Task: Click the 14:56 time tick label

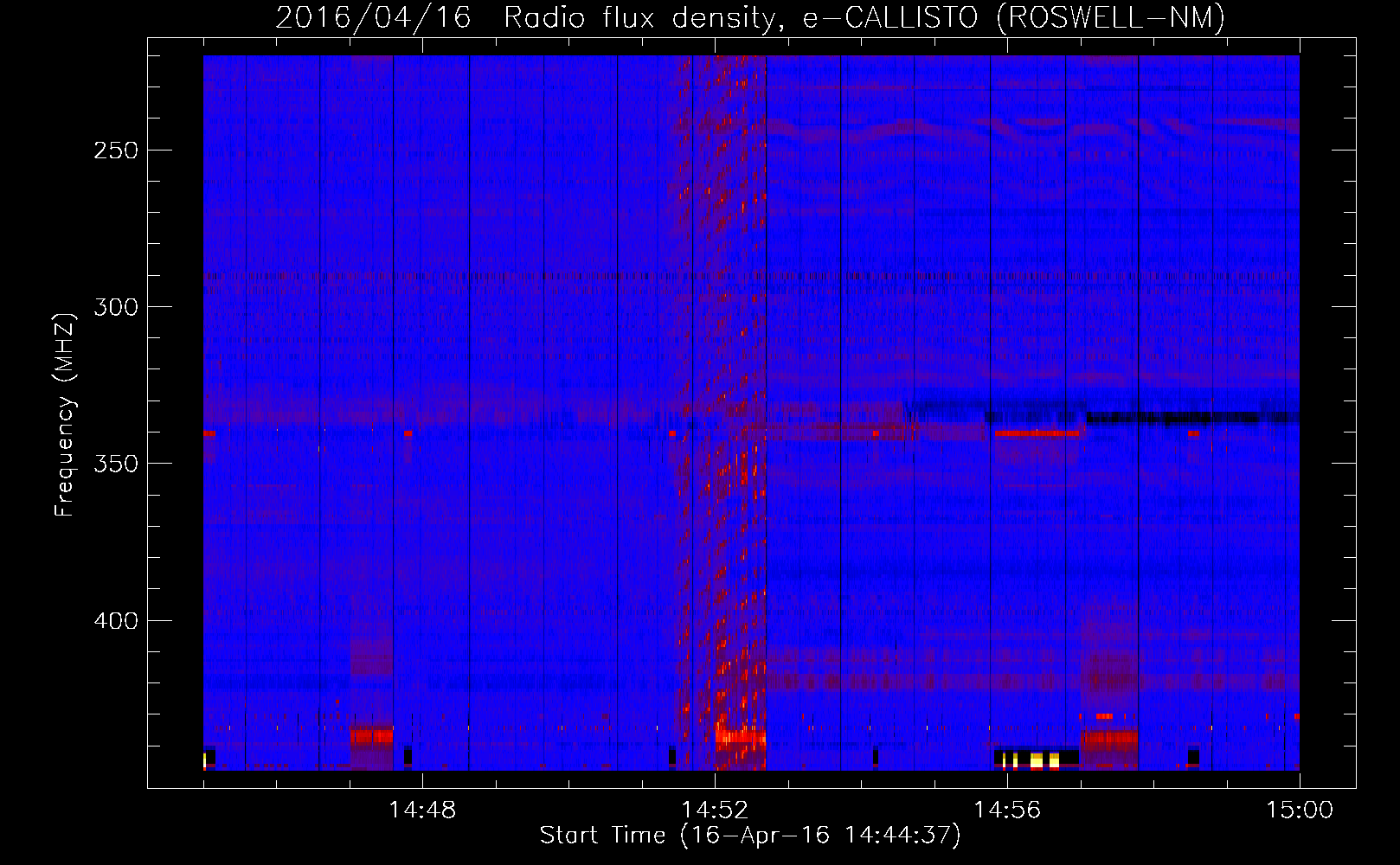Action: tap(1007, 811)
